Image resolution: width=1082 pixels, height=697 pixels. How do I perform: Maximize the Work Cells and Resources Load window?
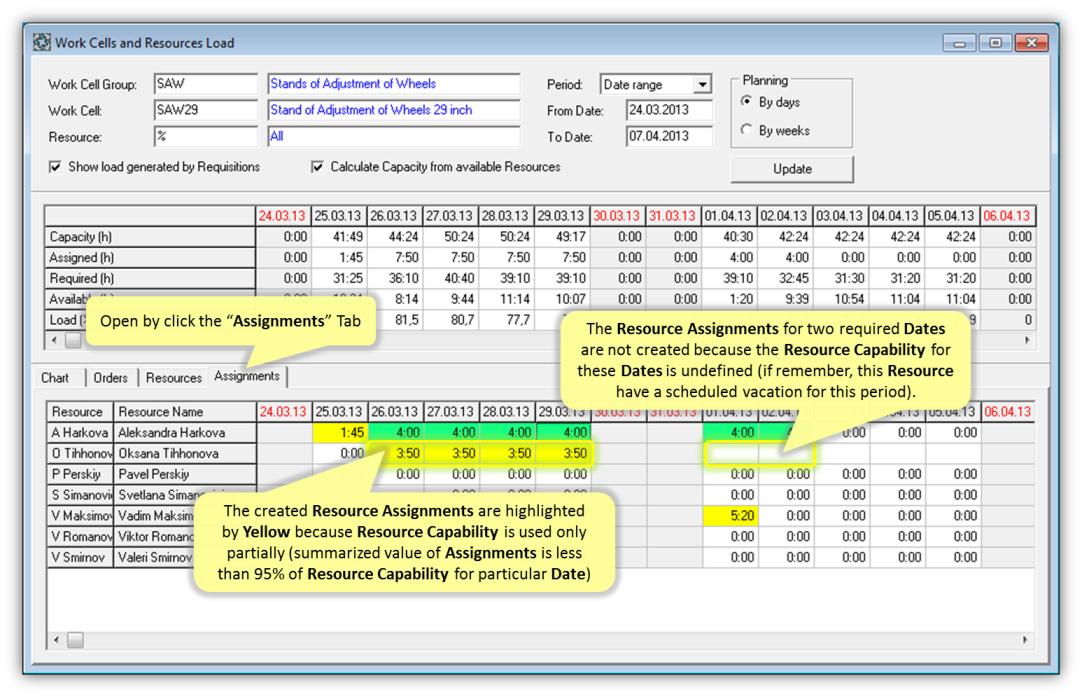coord(995,43)
